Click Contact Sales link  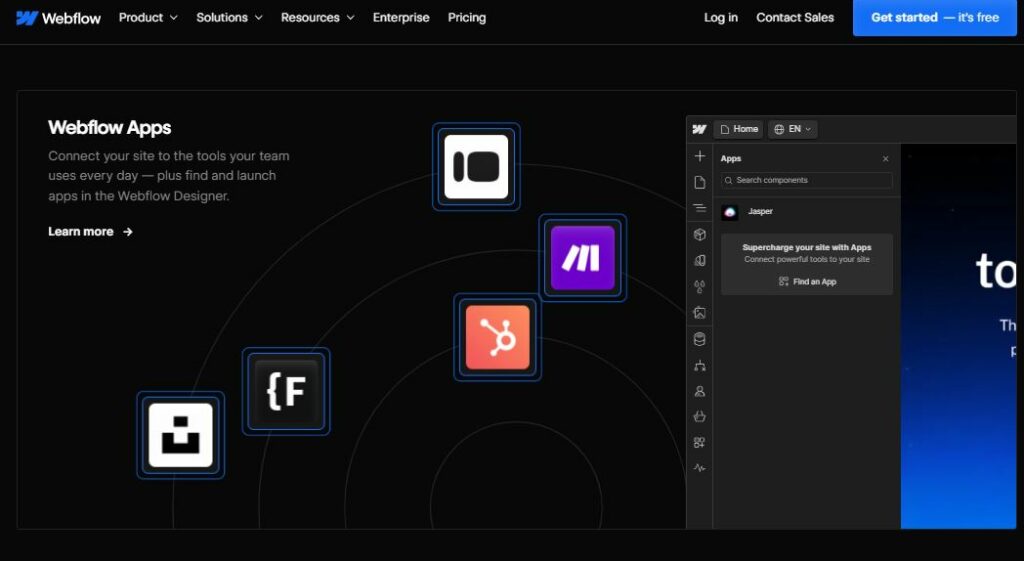point(795,18)
